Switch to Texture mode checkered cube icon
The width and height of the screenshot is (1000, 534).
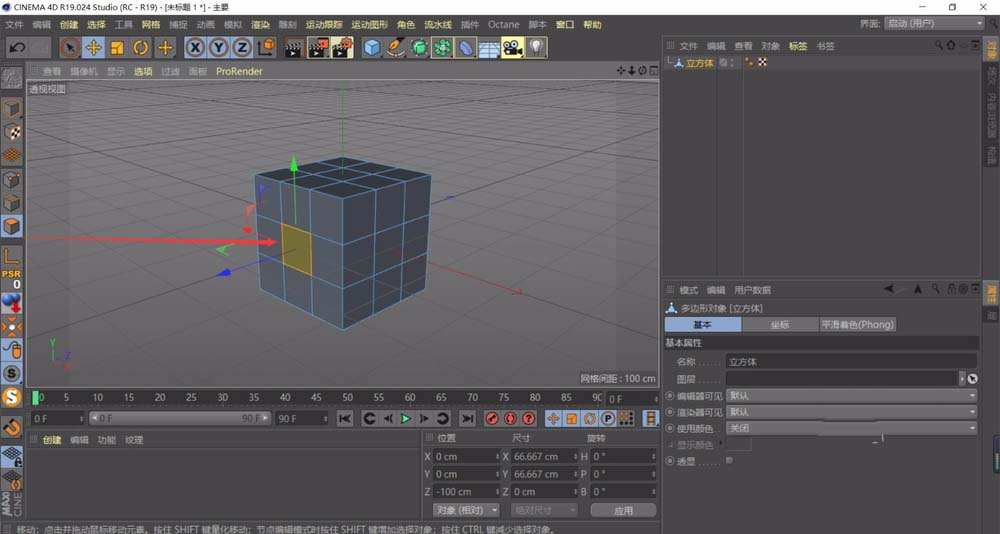click(11, 133)
